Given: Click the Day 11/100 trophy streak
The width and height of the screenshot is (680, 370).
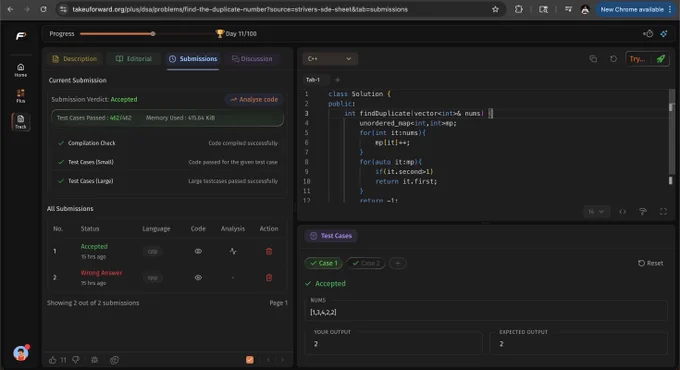Looking at the screenshot, I should tap(236, 33).
